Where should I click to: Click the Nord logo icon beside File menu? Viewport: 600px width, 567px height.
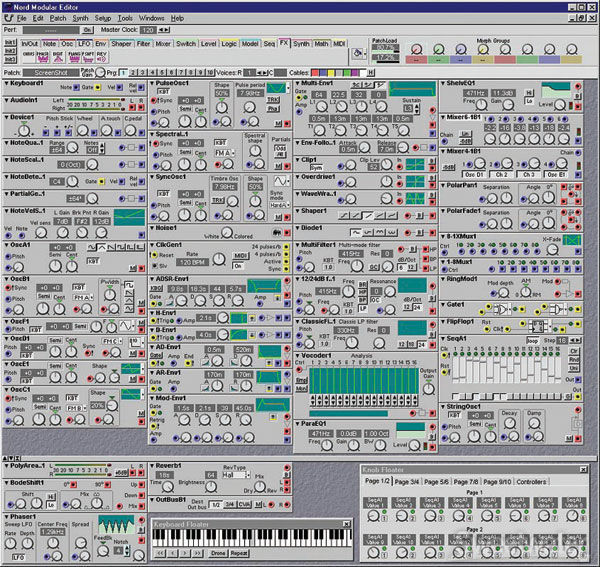click(x=9, y=18)
